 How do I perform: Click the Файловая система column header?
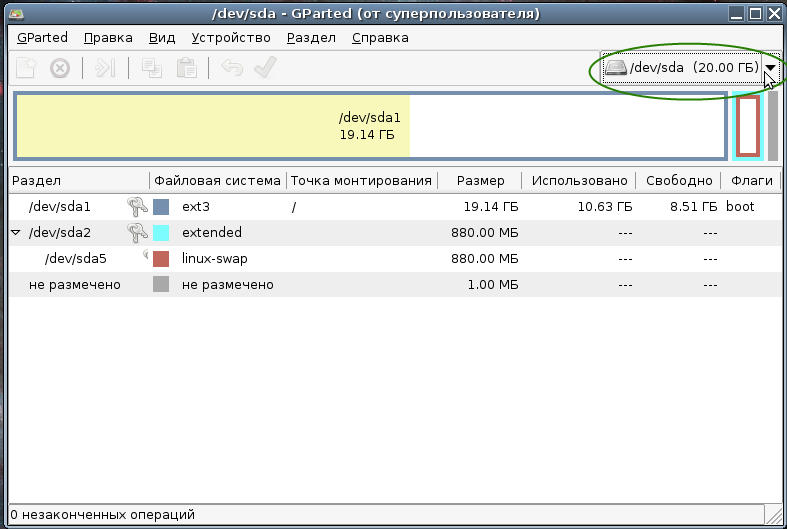click(217, 181)
